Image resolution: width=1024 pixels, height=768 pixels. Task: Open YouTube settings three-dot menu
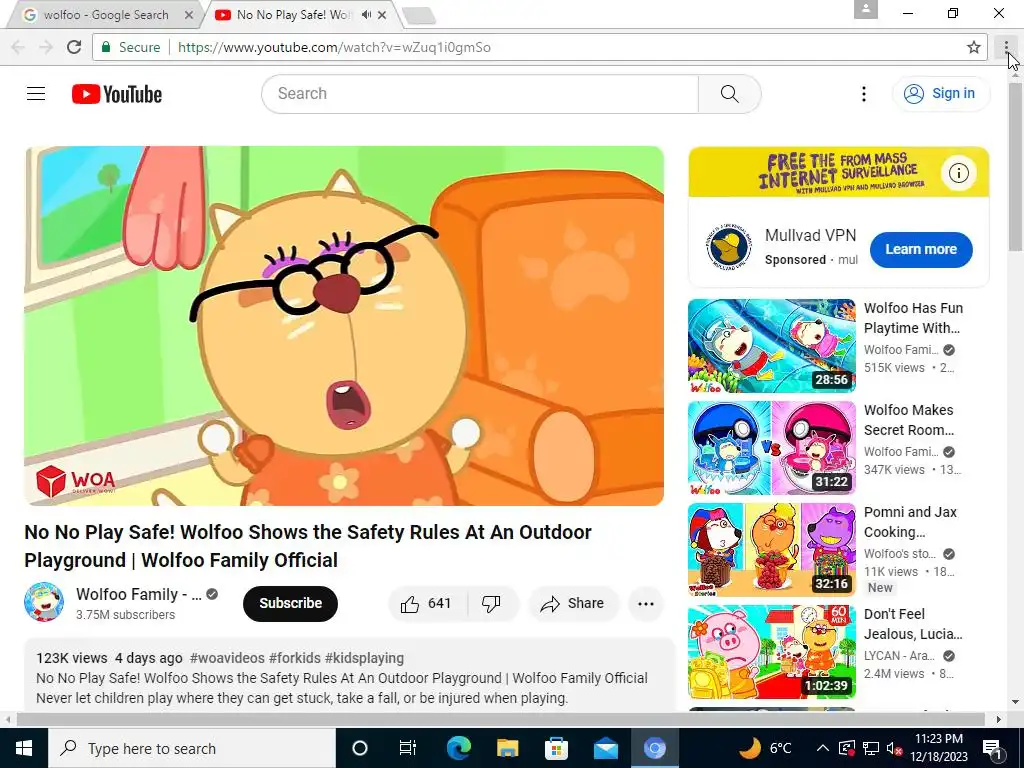[x=863, y=94]
